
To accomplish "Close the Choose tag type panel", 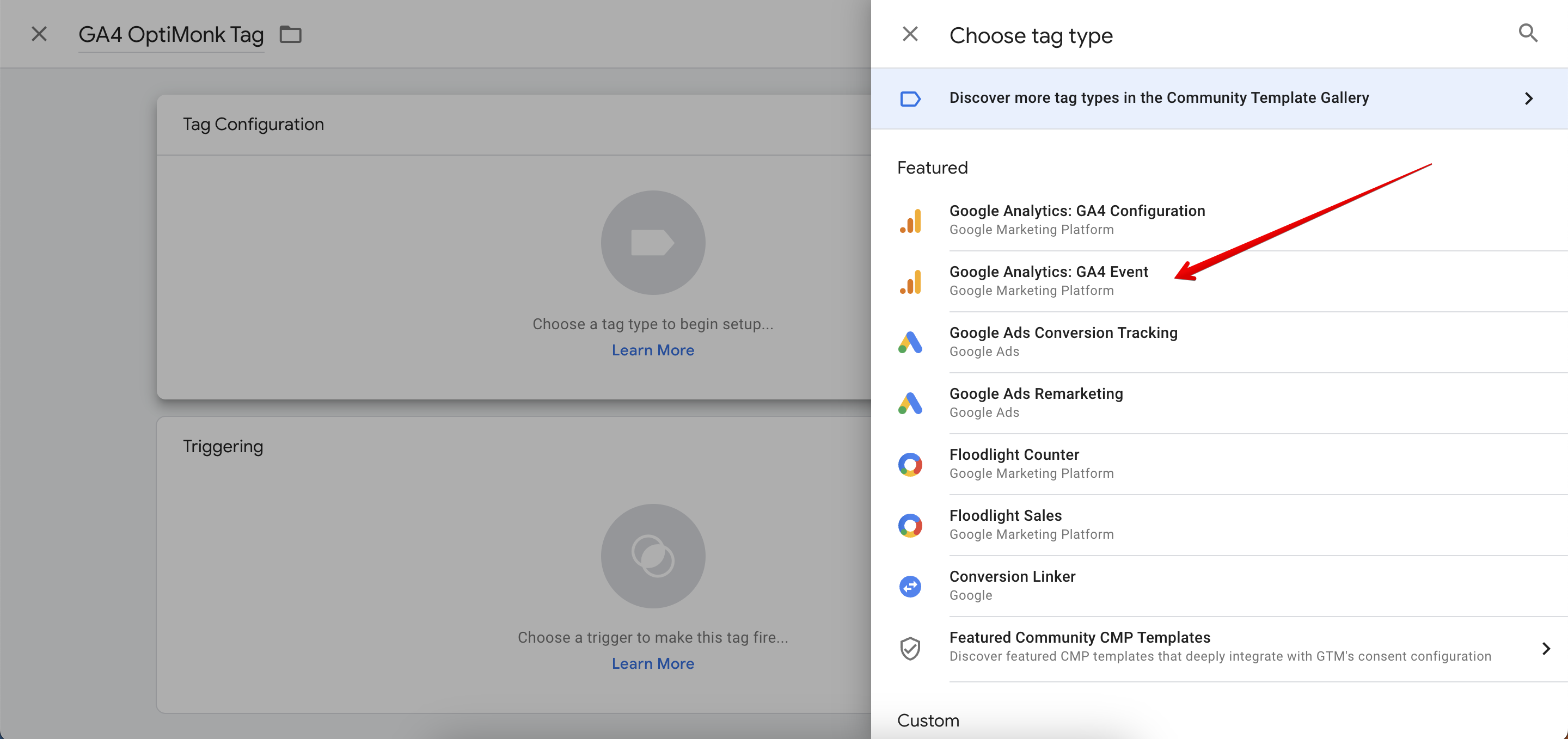I will pos(910,34).
